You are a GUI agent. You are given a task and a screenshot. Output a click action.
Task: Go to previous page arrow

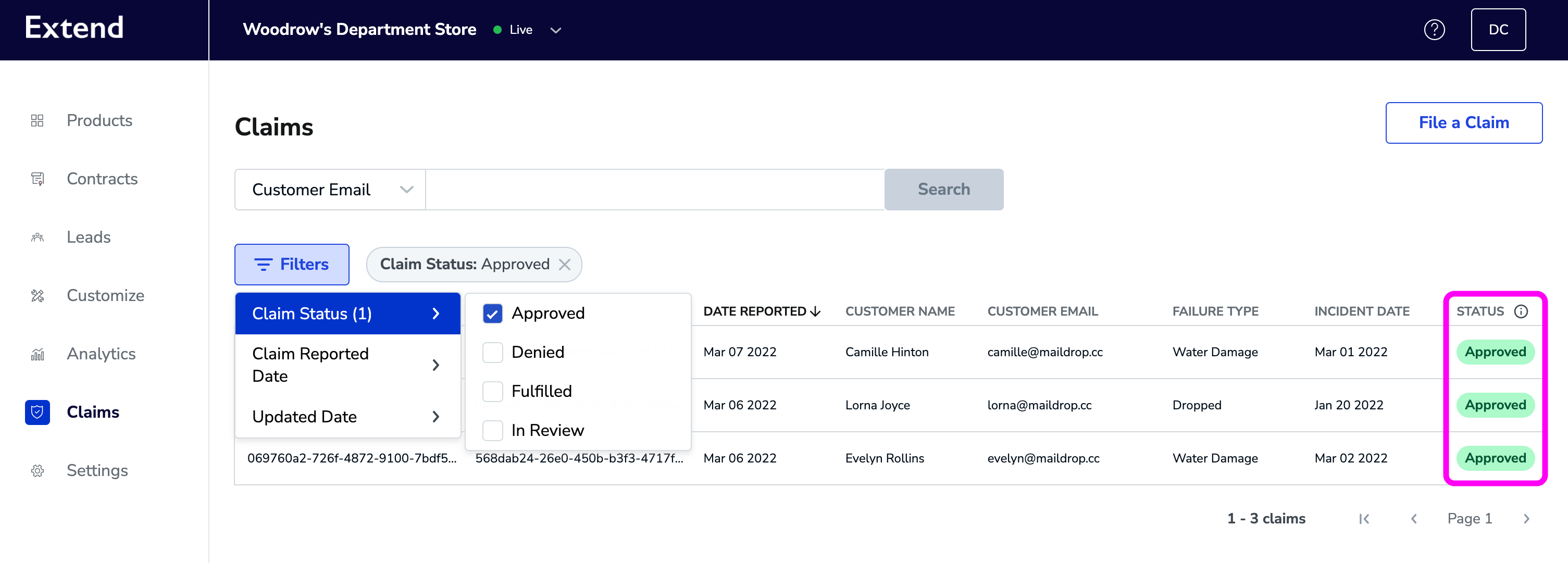coord(1413,519)
